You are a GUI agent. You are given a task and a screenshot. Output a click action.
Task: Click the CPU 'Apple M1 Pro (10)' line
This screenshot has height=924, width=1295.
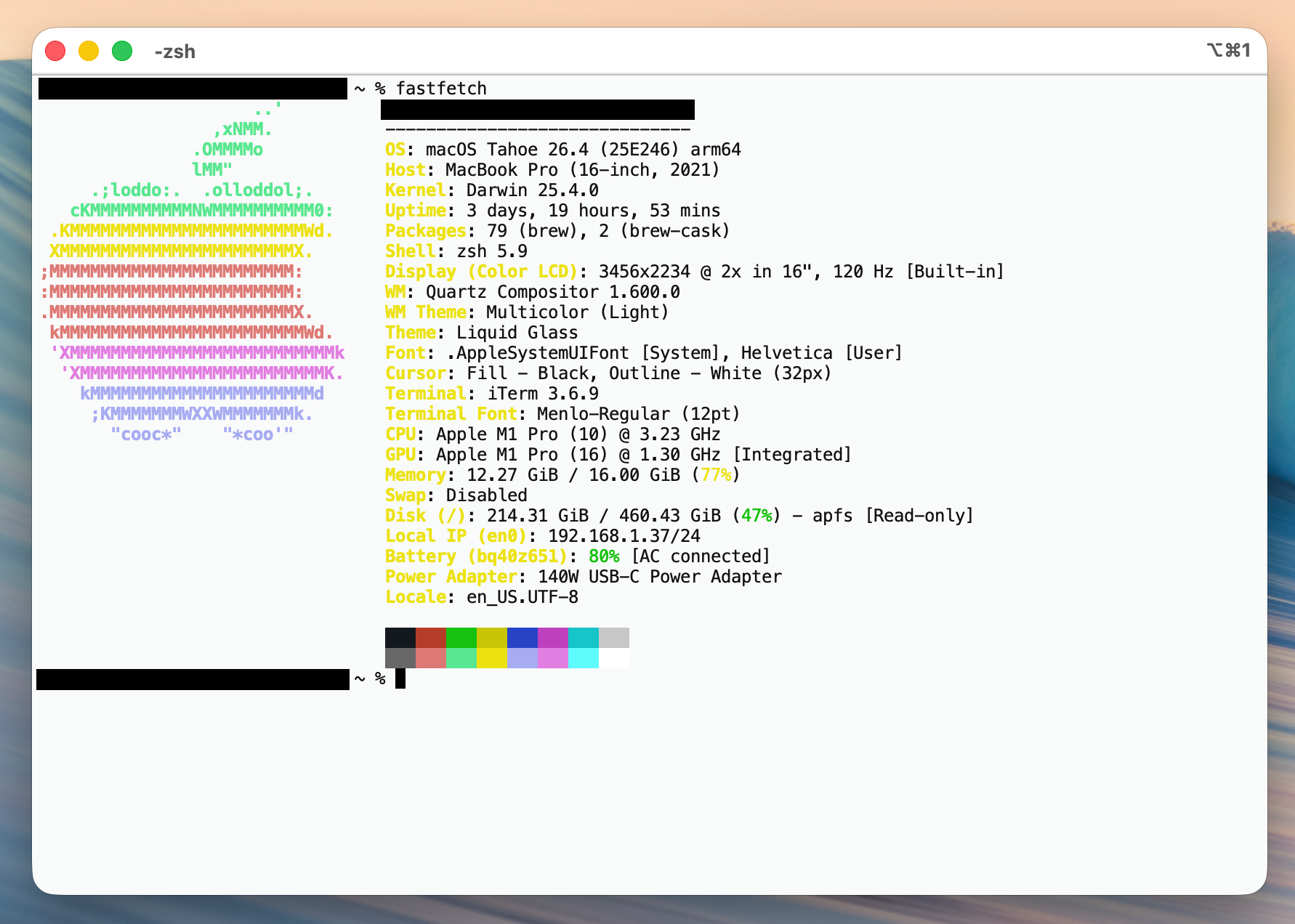click(553, 434)
